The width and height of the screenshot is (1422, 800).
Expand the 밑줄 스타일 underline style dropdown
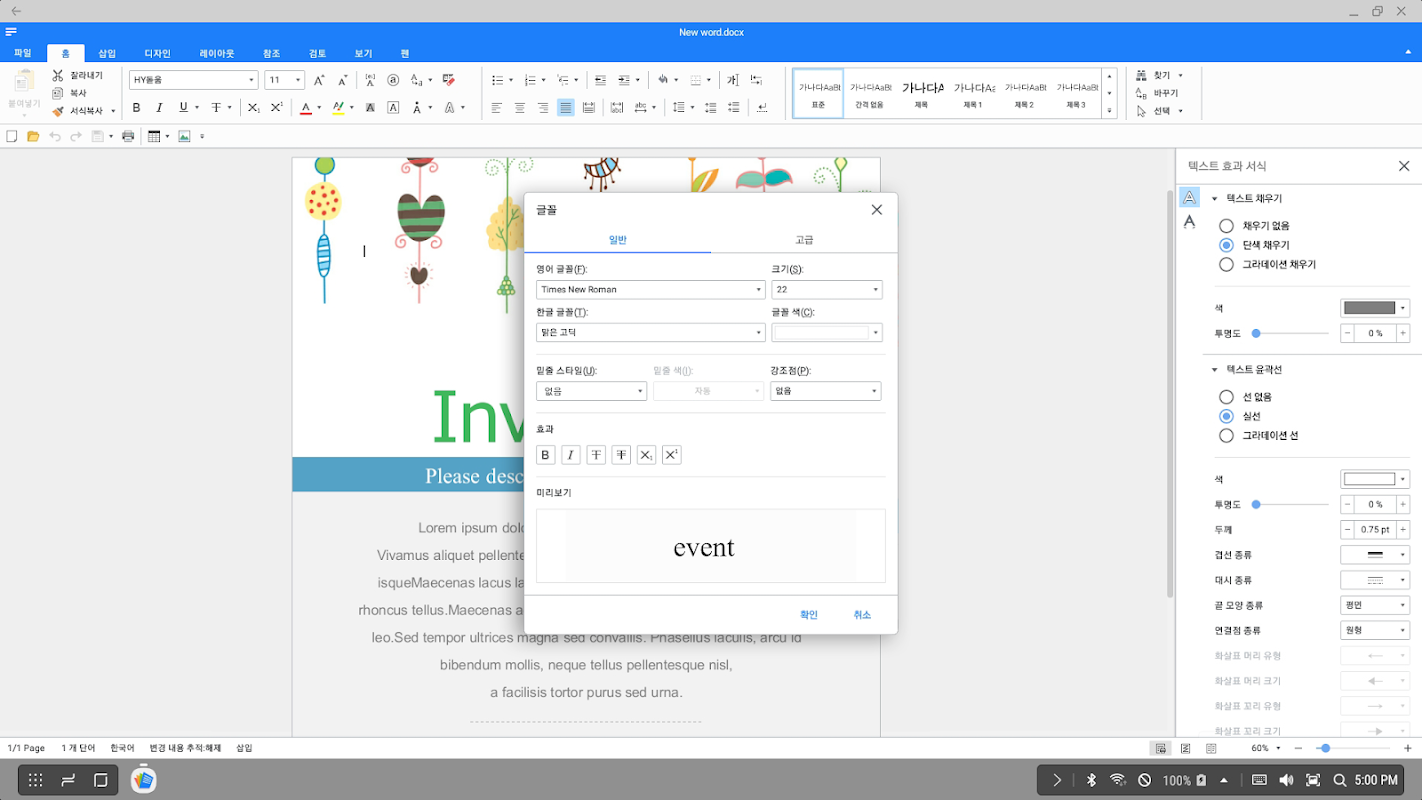pyautogui.click(x=591, y=392)
